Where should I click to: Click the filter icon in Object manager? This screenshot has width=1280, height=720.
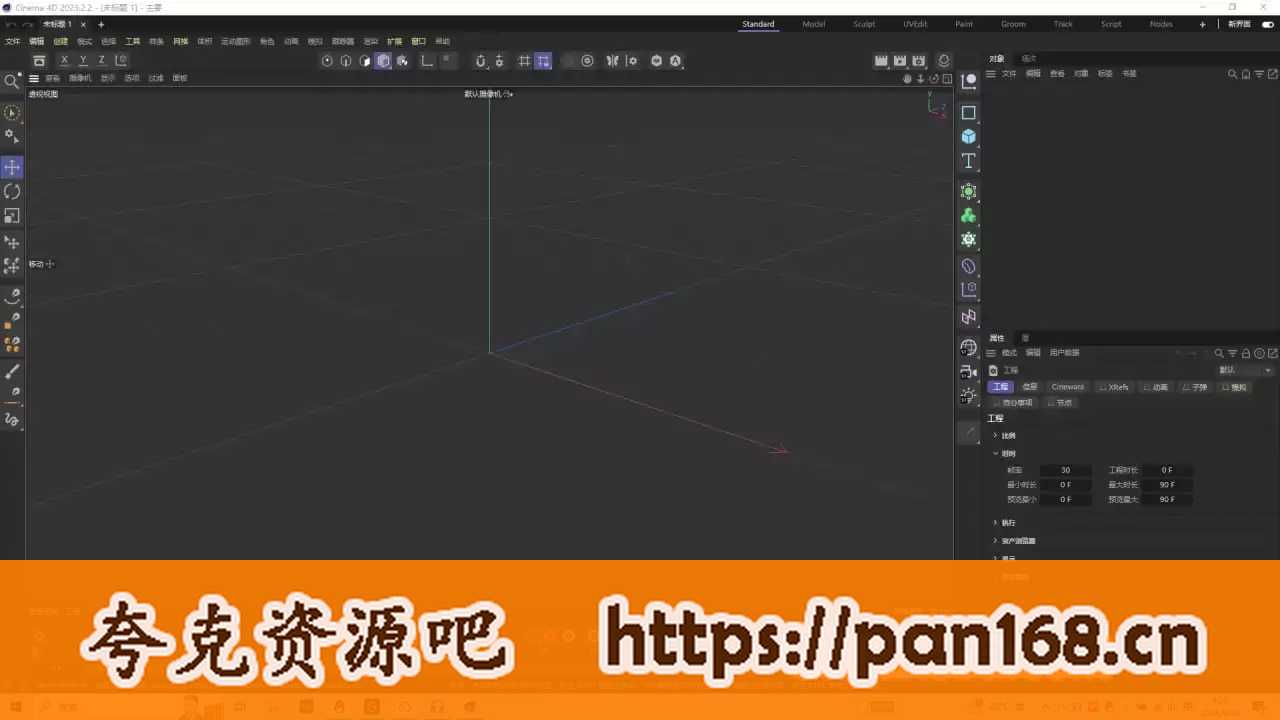click(x=1259, y=74)
